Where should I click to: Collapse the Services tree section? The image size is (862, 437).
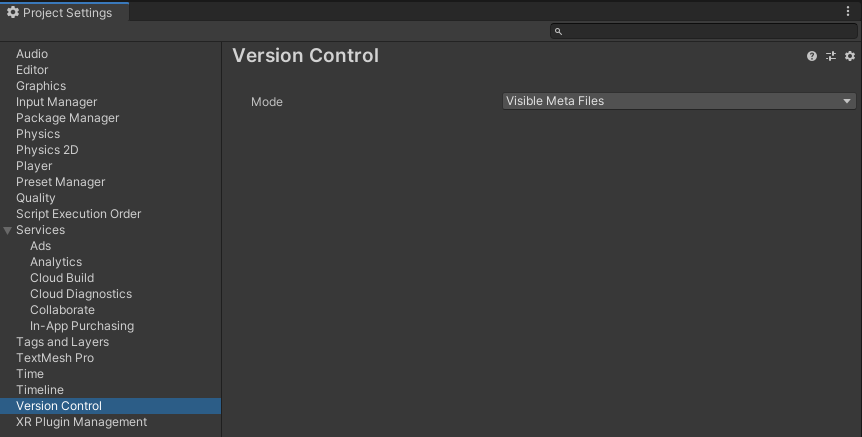click(x=8, y=230)
